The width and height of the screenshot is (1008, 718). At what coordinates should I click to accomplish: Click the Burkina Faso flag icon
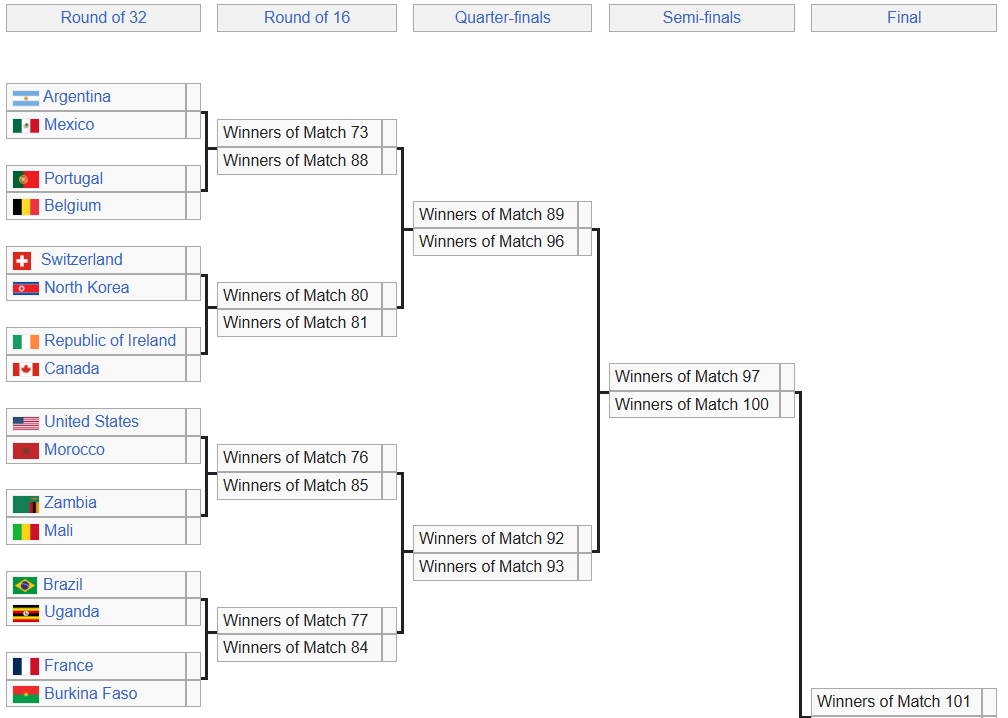coord(26,694)
